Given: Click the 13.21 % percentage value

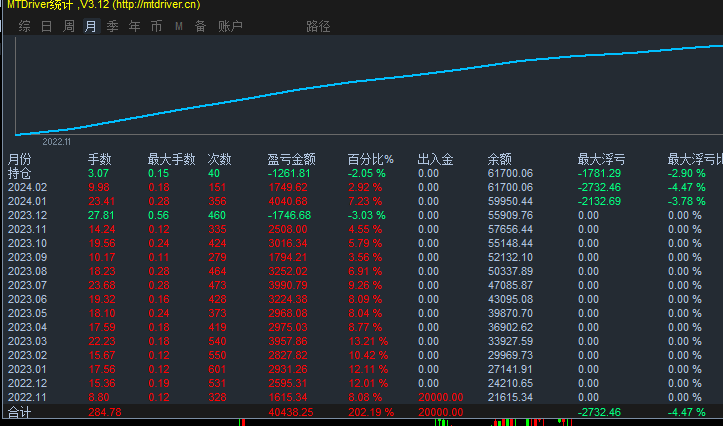Looking at the screenshot, I should (368, 341).
